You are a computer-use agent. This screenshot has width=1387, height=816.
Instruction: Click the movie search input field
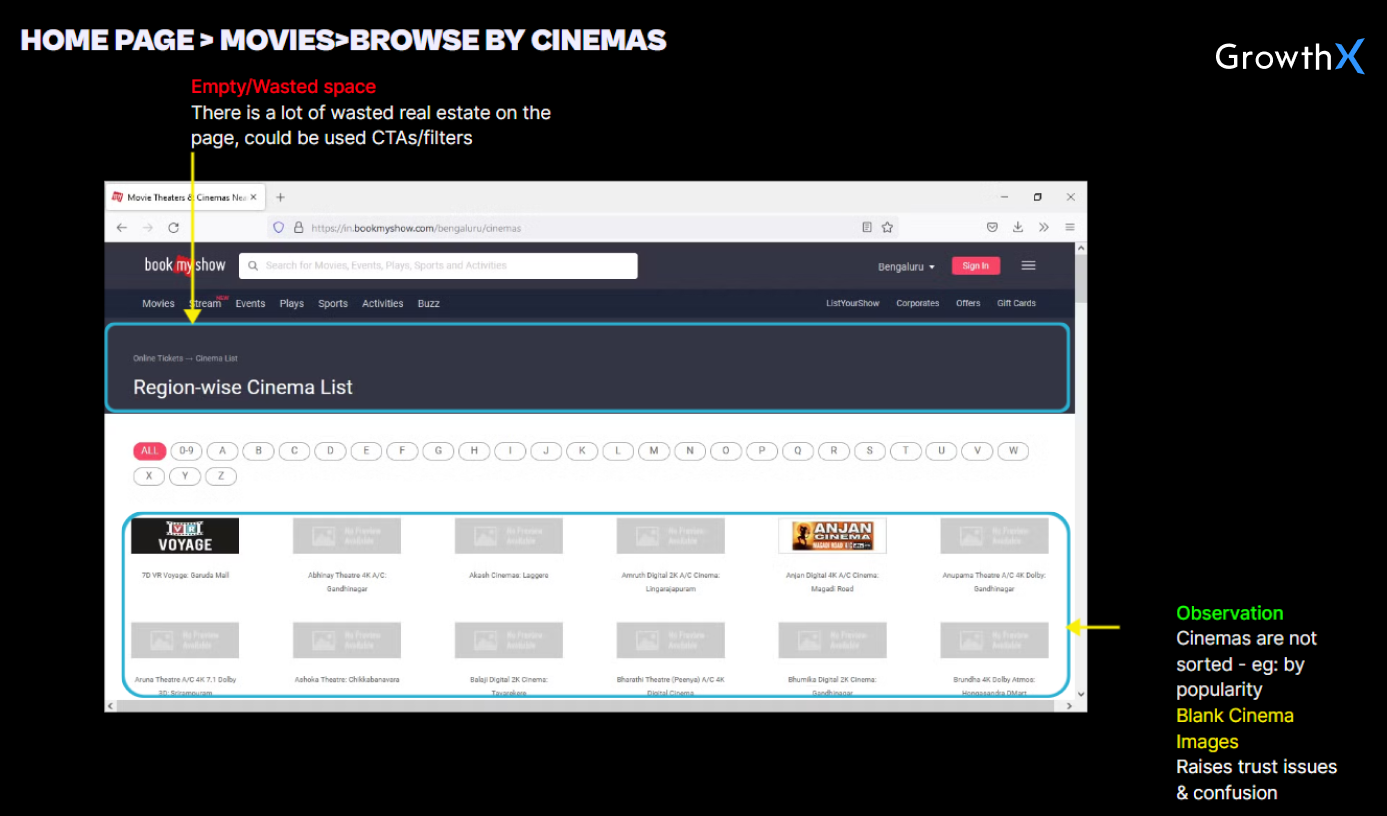438,266
